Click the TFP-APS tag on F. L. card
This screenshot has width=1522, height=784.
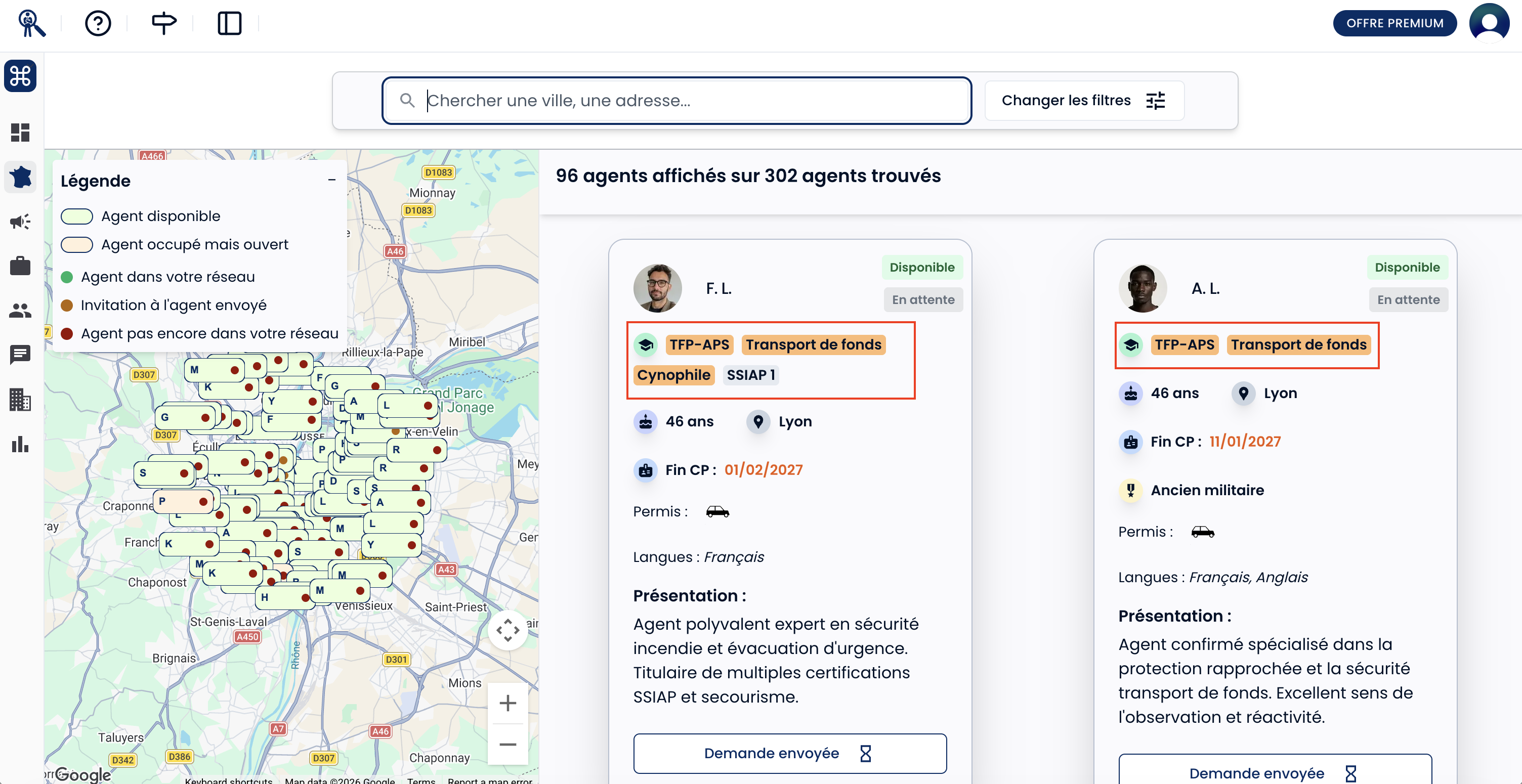699,344
